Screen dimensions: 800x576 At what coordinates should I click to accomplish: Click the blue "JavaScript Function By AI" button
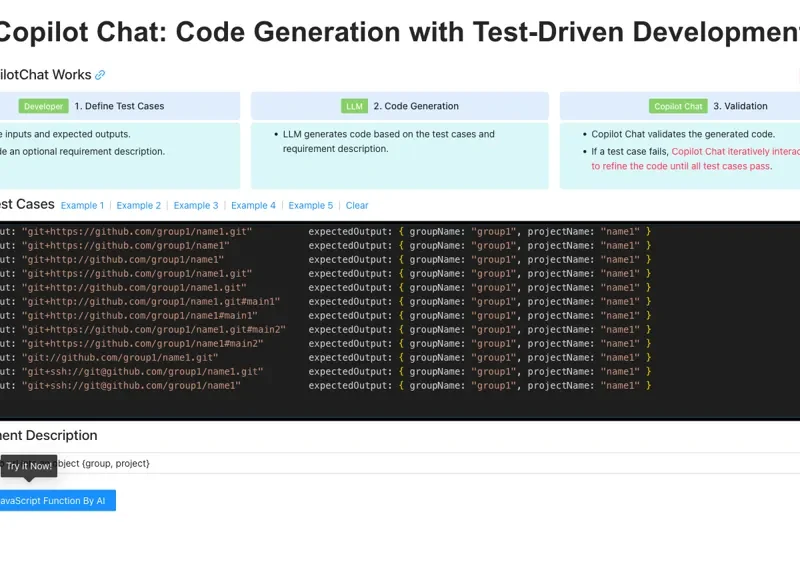58,500
